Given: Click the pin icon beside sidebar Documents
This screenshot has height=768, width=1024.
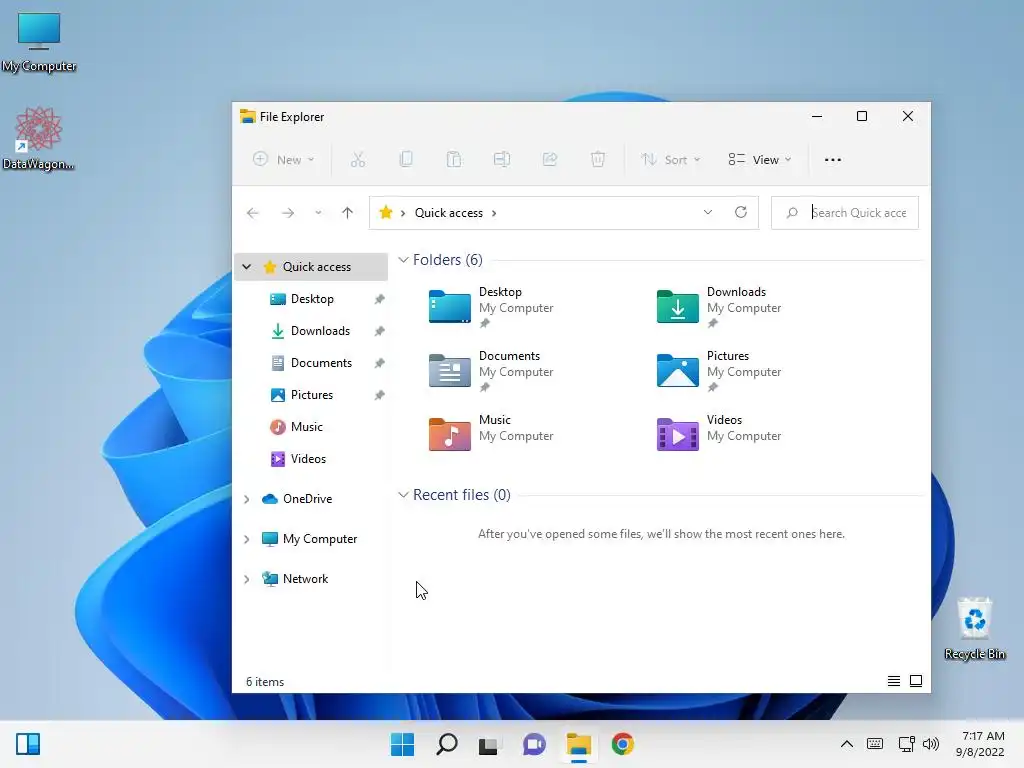Looking at the screenshot, I should (379, 363).
